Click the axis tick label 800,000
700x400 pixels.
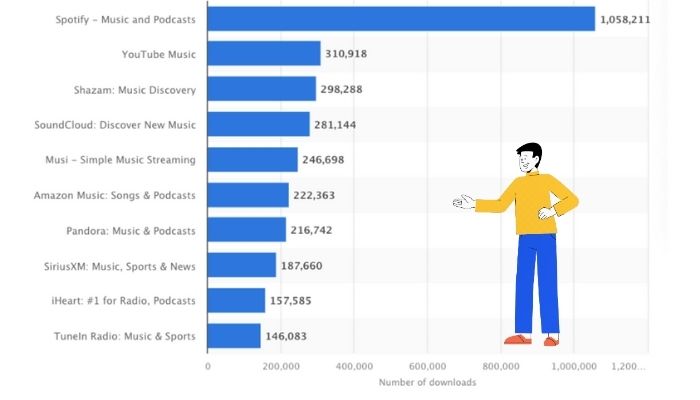point(501,367)
